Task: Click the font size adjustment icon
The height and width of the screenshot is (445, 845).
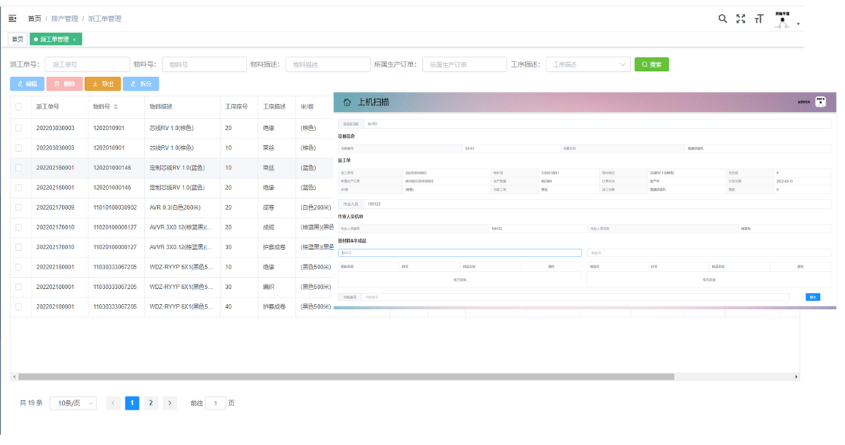Action: (759, 19)
